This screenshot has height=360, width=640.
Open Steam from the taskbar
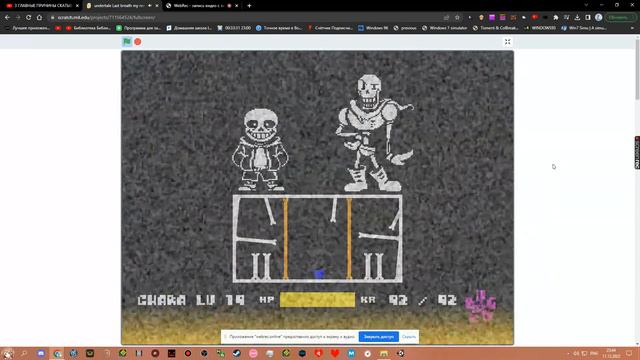click(237, 353)
